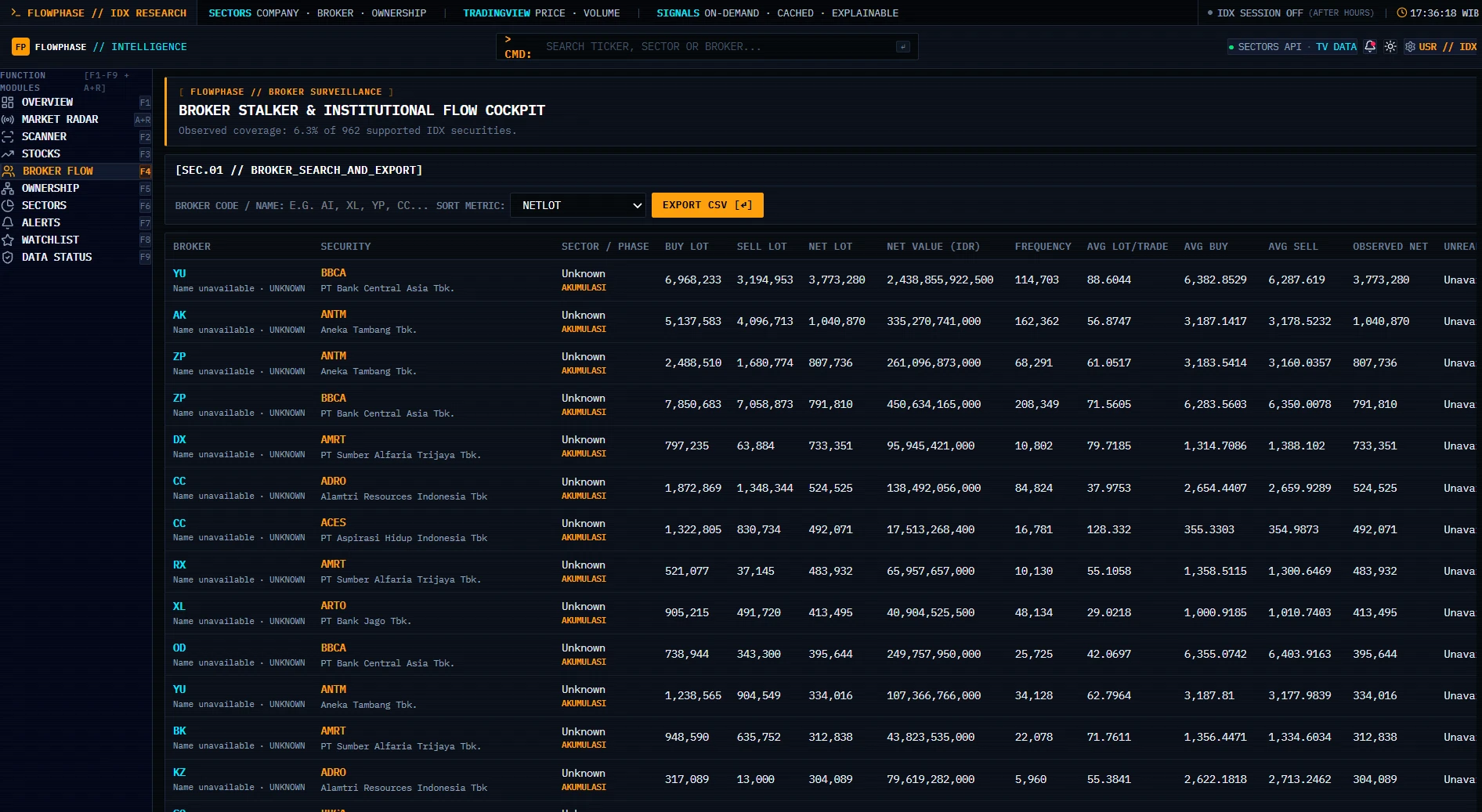Expand the NETLOT sort metric dropdown
1482x812 pixels.
click(578, 205)
